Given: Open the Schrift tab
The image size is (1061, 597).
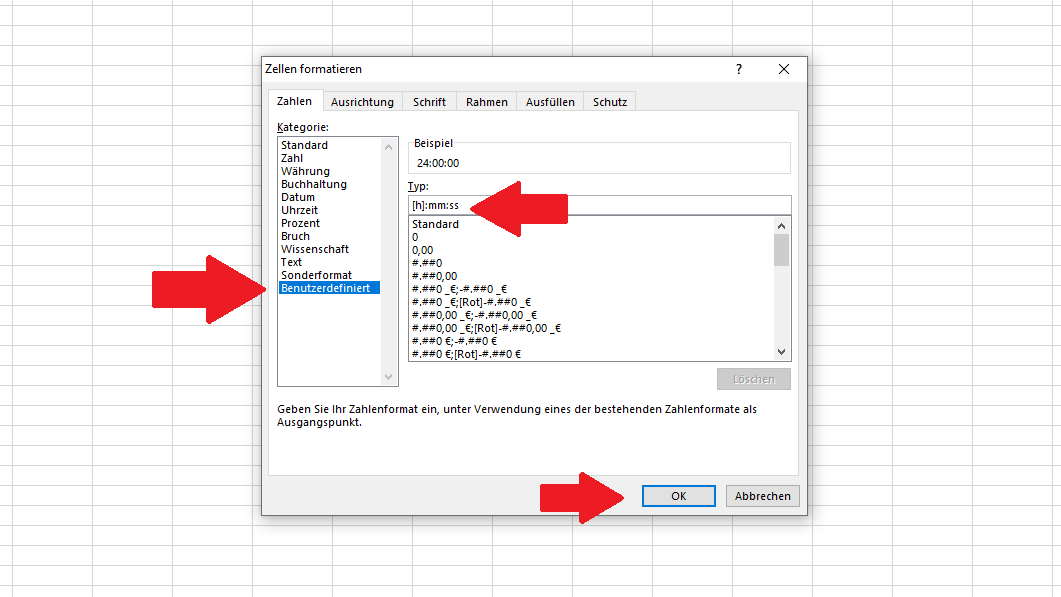Looking at the screenshot, I should (x=429, y=102).
